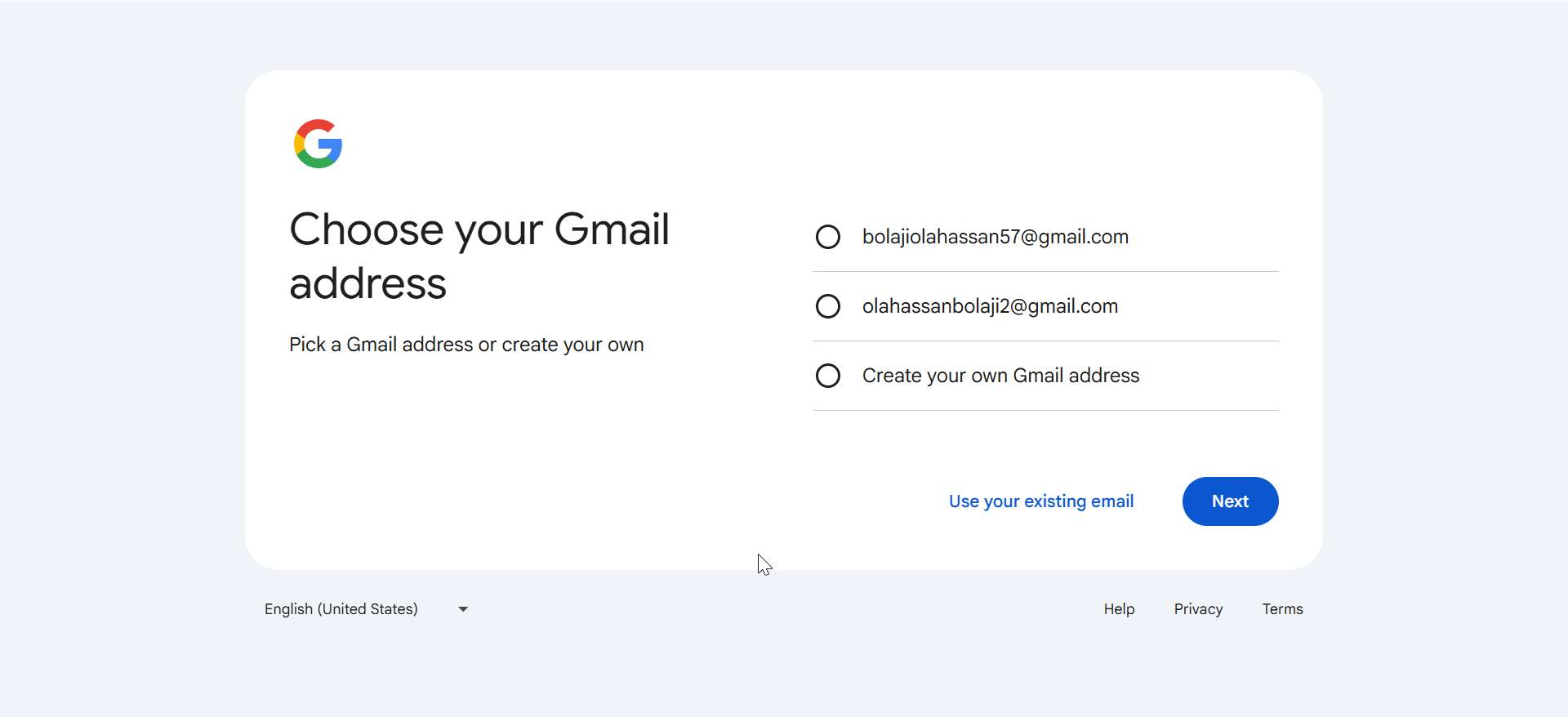This screenshot has height=717, width=1568.
Task: Click the Pick a Gmail address subtitle text
Action: (466, 345)
